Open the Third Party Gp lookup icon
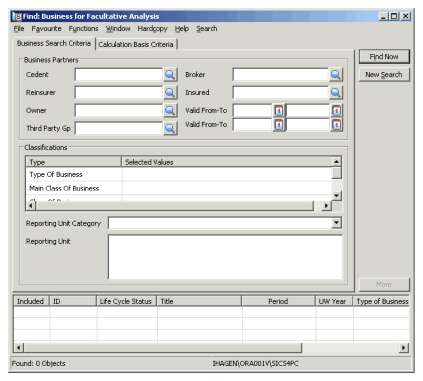 tap(170, 128)
